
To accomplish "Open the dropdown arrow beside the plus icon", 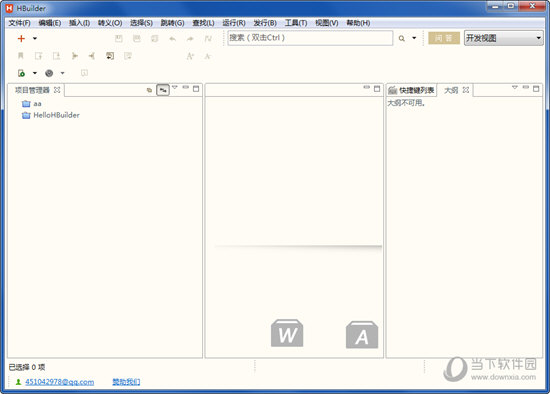I will click(35, 39).
